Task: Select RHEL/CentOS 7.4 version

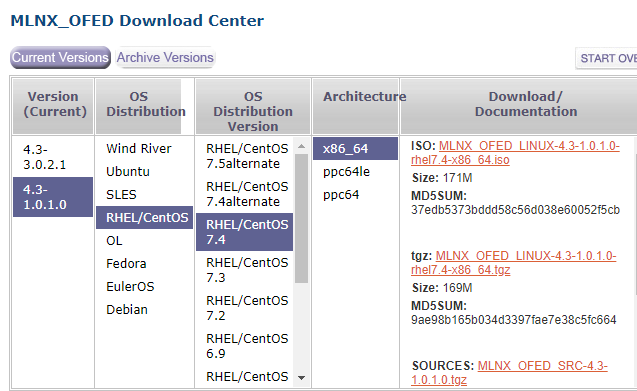Action: click(245, 232)
